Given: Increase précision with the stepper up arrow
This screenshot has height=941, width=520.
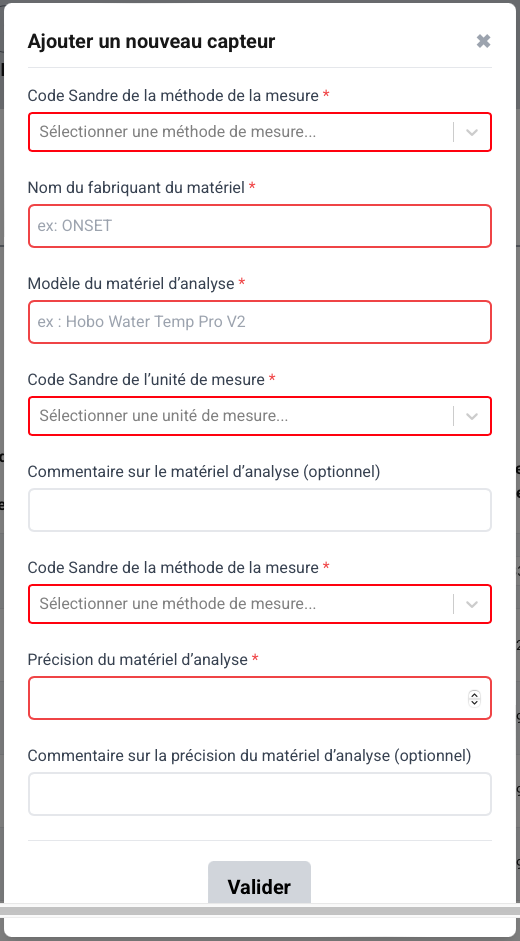Looking at the screenshot, I should [x=474, y=694].
